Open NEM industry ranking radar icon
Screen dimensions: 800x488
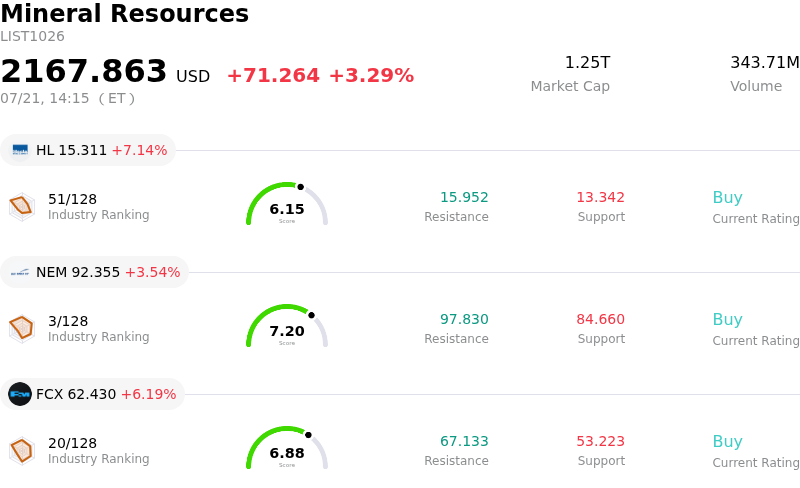click(22, 328)
